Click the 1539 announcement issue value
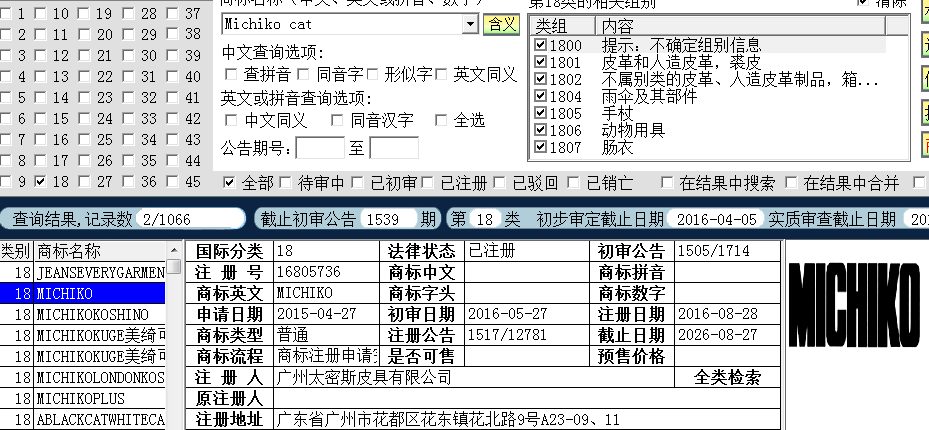Viewport: 929px width, 430px height. pyautogui.click(x=388, y=219)
